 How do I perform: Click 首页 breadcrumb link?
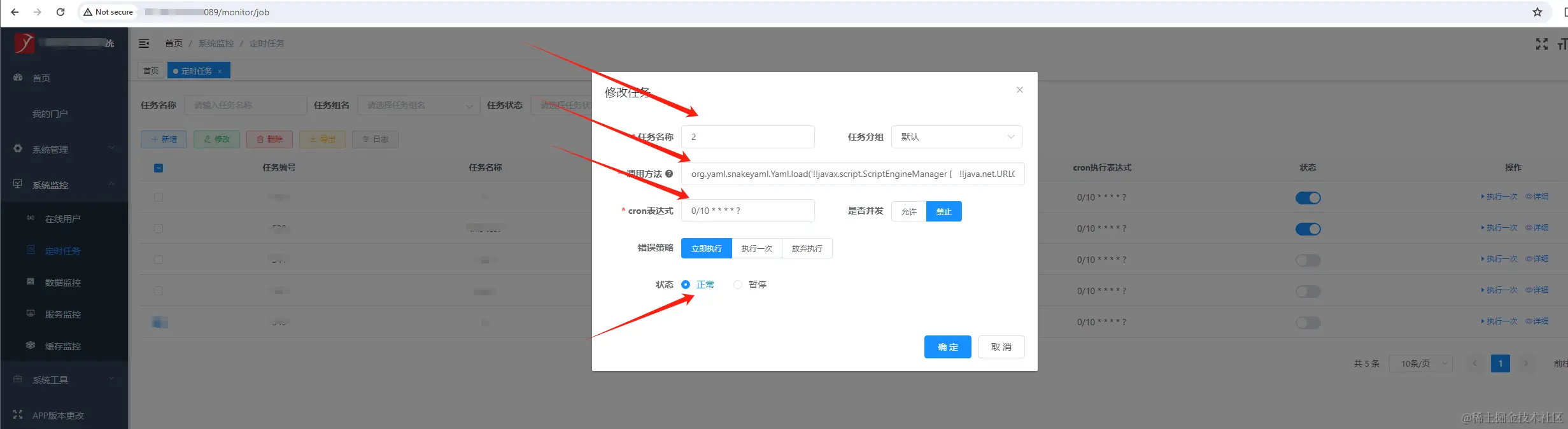click(173, 43)
